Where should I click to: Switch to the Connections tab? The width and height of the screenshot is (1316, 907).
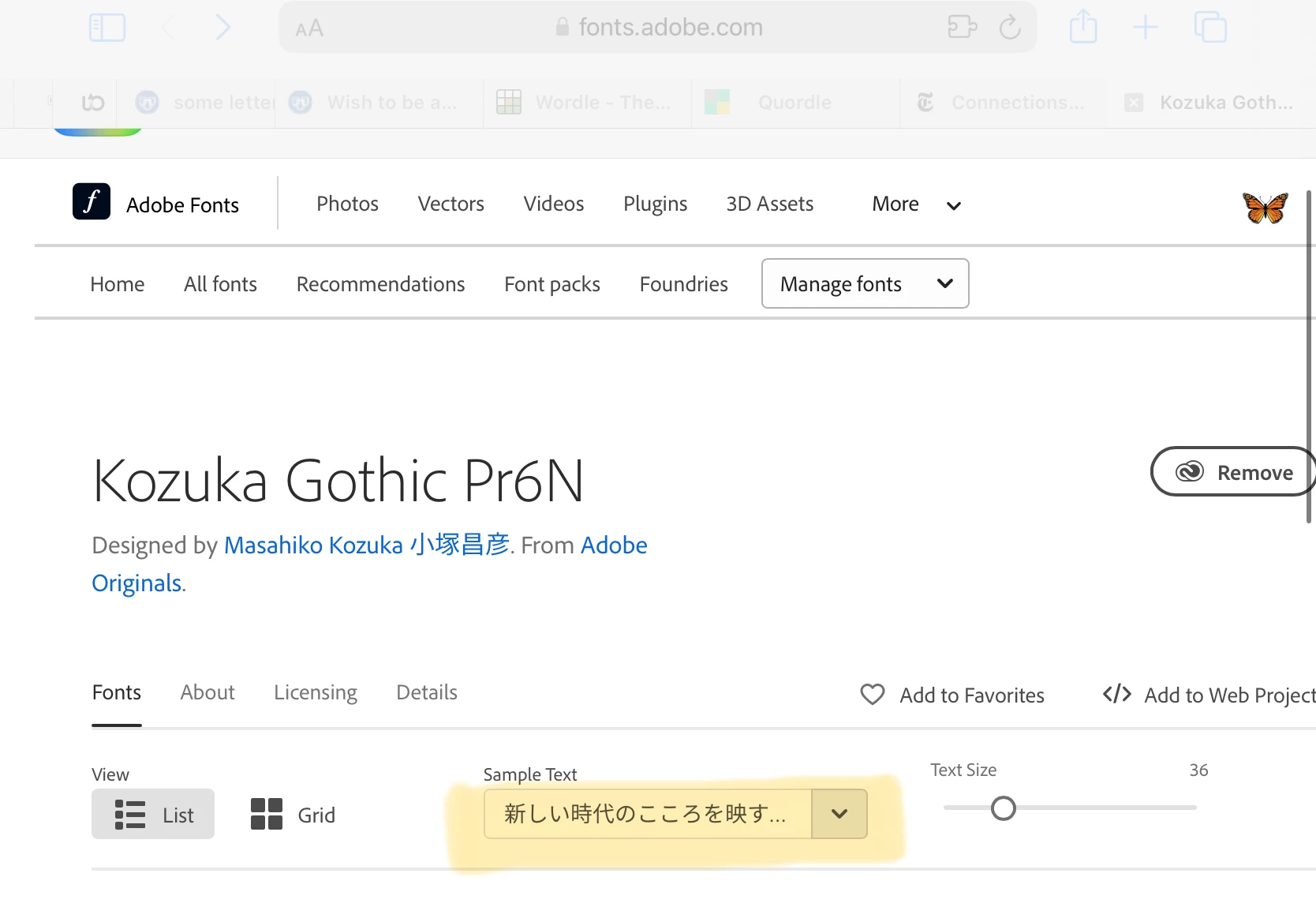(x=1004, y=103)
